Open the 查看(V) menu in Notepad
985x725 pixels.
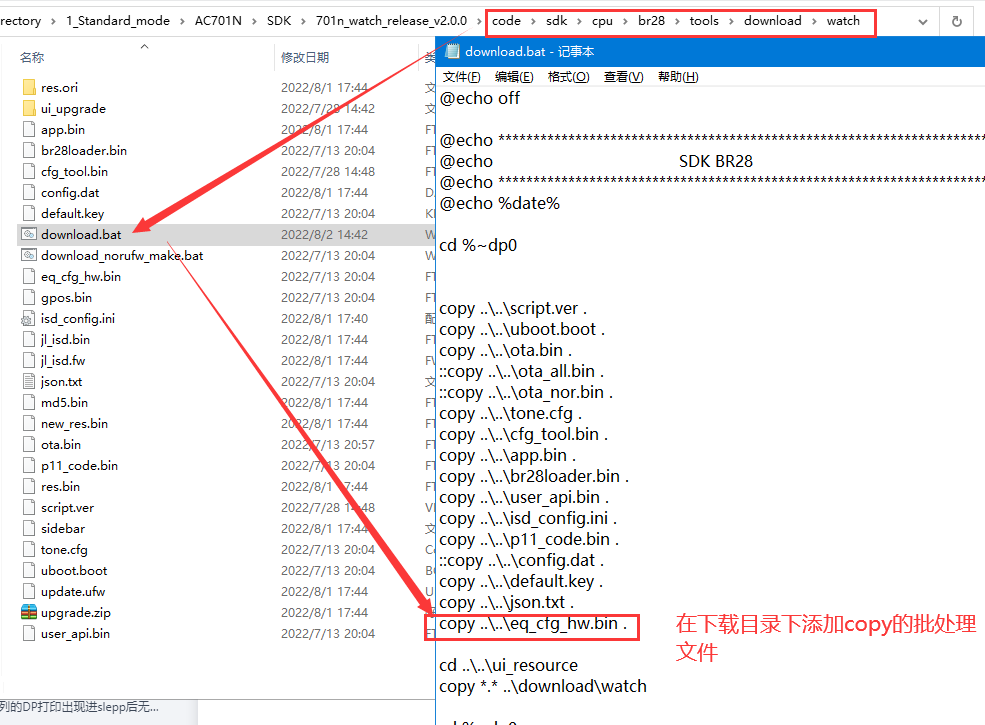point(624,77)
